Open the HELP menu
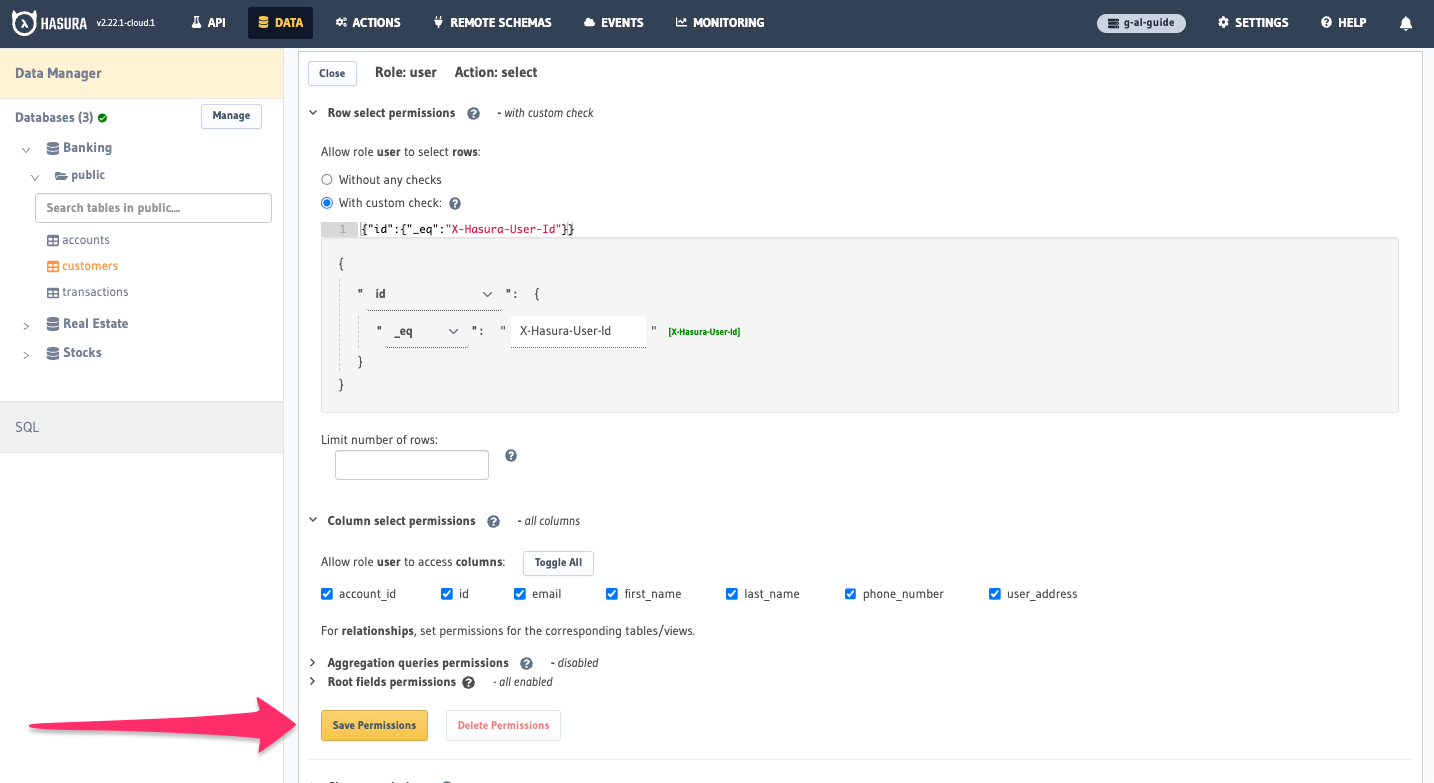The height and width of the screenshot is (783, 1434). [x=1342, y=22]
